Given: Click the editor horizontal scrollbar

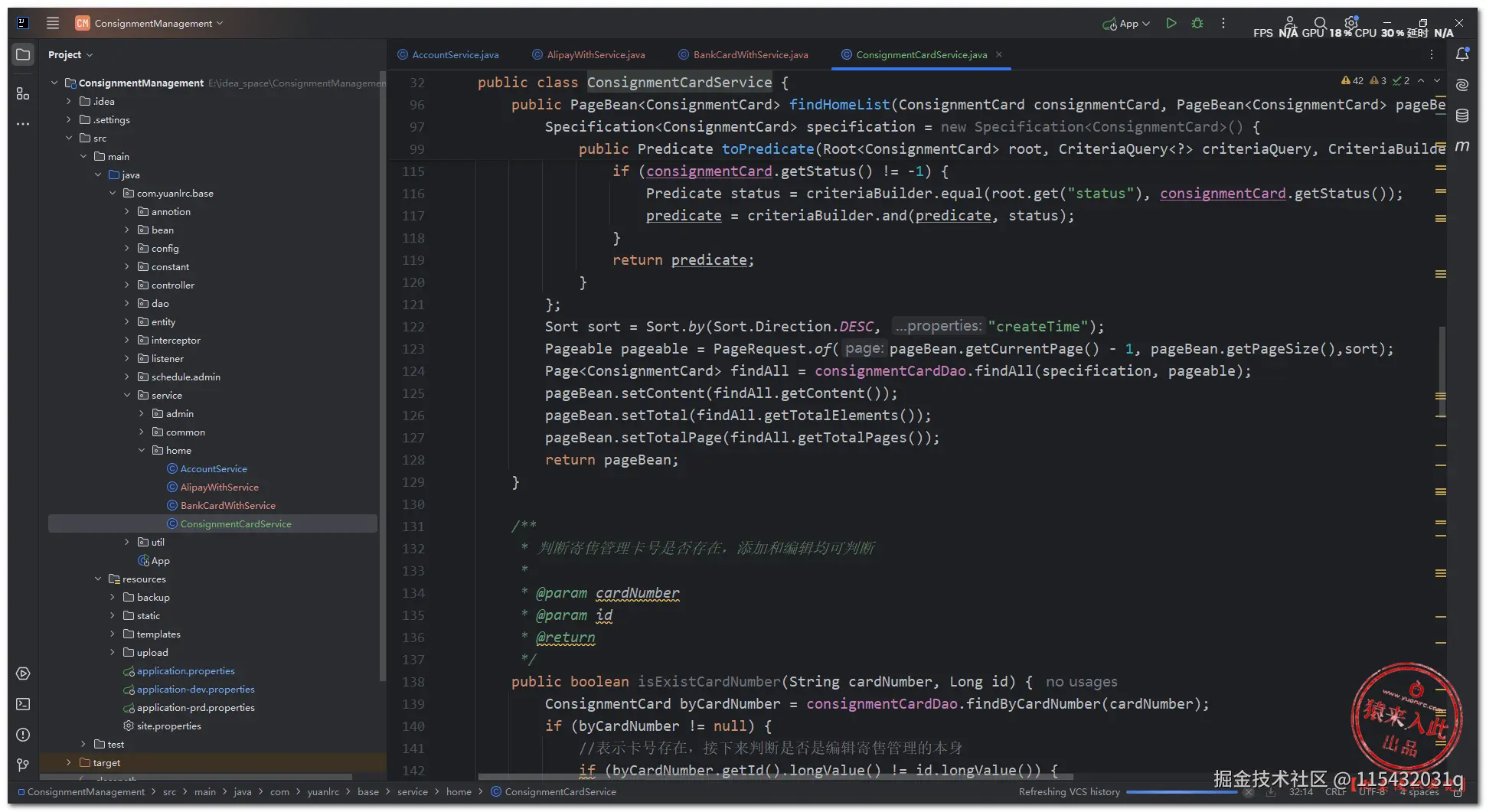Looking at the screenshot, I should pos(775,776).
